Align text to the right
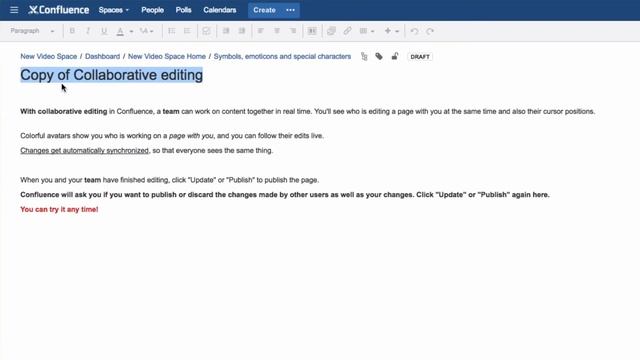 pos(293,31)
